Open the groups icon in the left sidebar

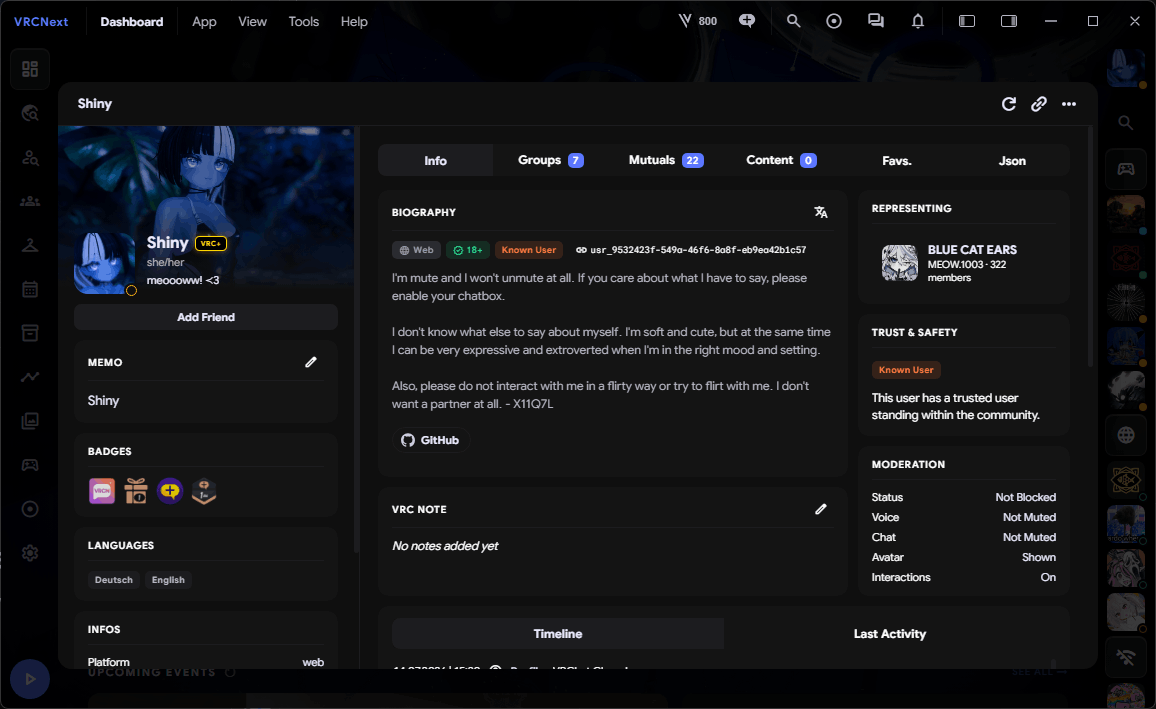pyautogui.click(x=30, y=201)
